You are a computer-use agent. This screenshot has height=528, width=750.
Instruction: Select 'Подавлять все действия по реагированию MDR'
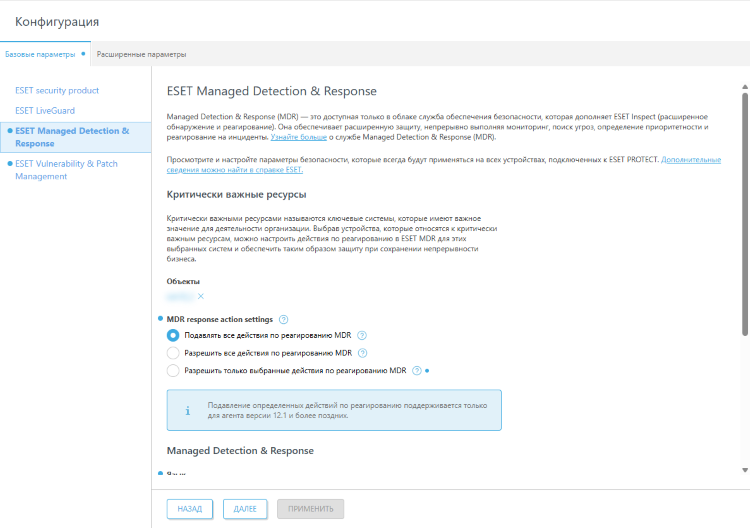pos(173,336)
